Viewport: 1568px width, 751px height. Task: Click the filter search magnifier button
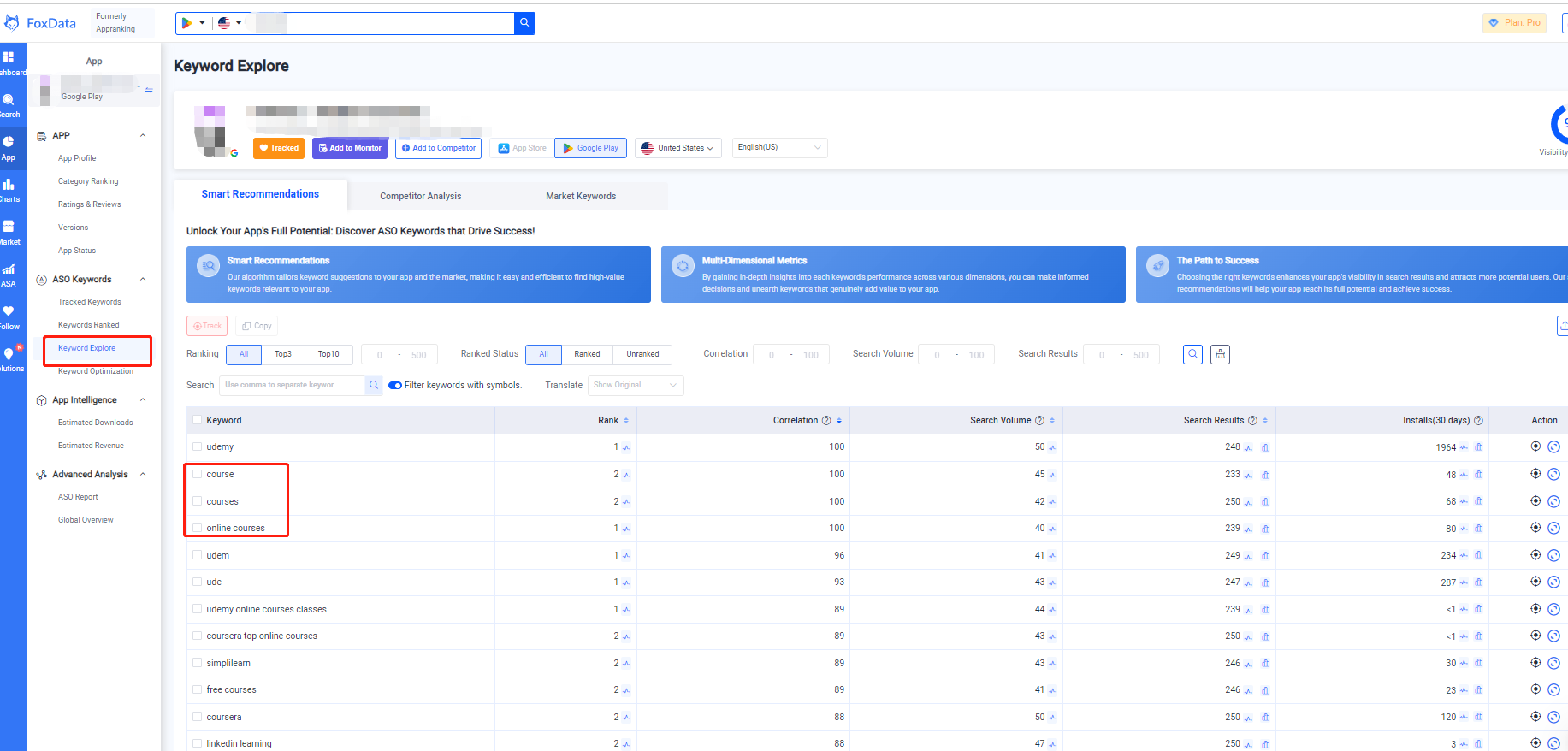[1193, 354]
